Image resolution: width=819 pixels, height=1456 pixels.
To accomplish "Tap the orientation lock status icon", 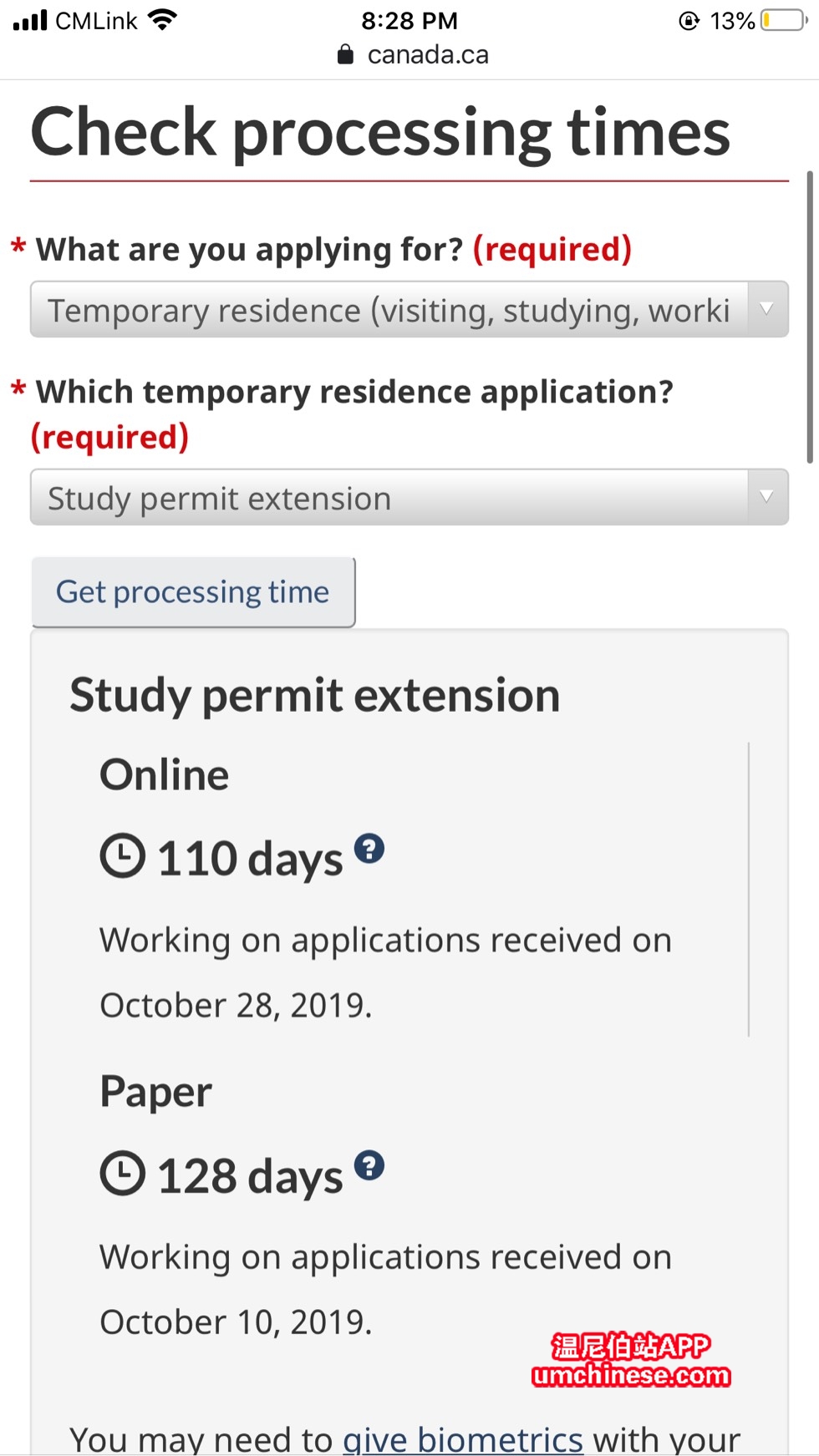I will tap(689, 20).
